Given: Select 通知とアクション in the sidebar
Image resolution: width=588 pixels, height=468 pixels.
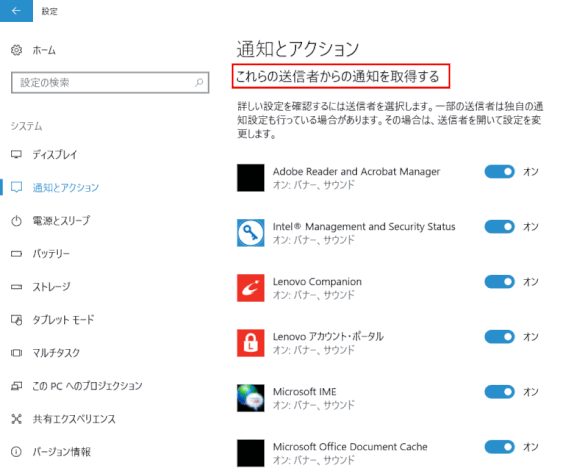Looking at the screenshot, I should [x=66, y=188].
